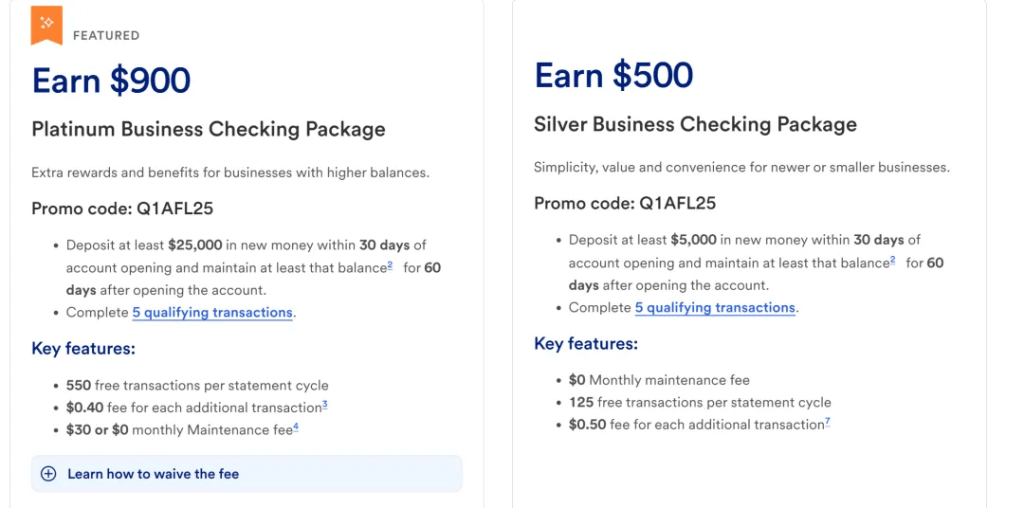Click the FEATURED label text
Screen dimensions: 1024x508
106,36
